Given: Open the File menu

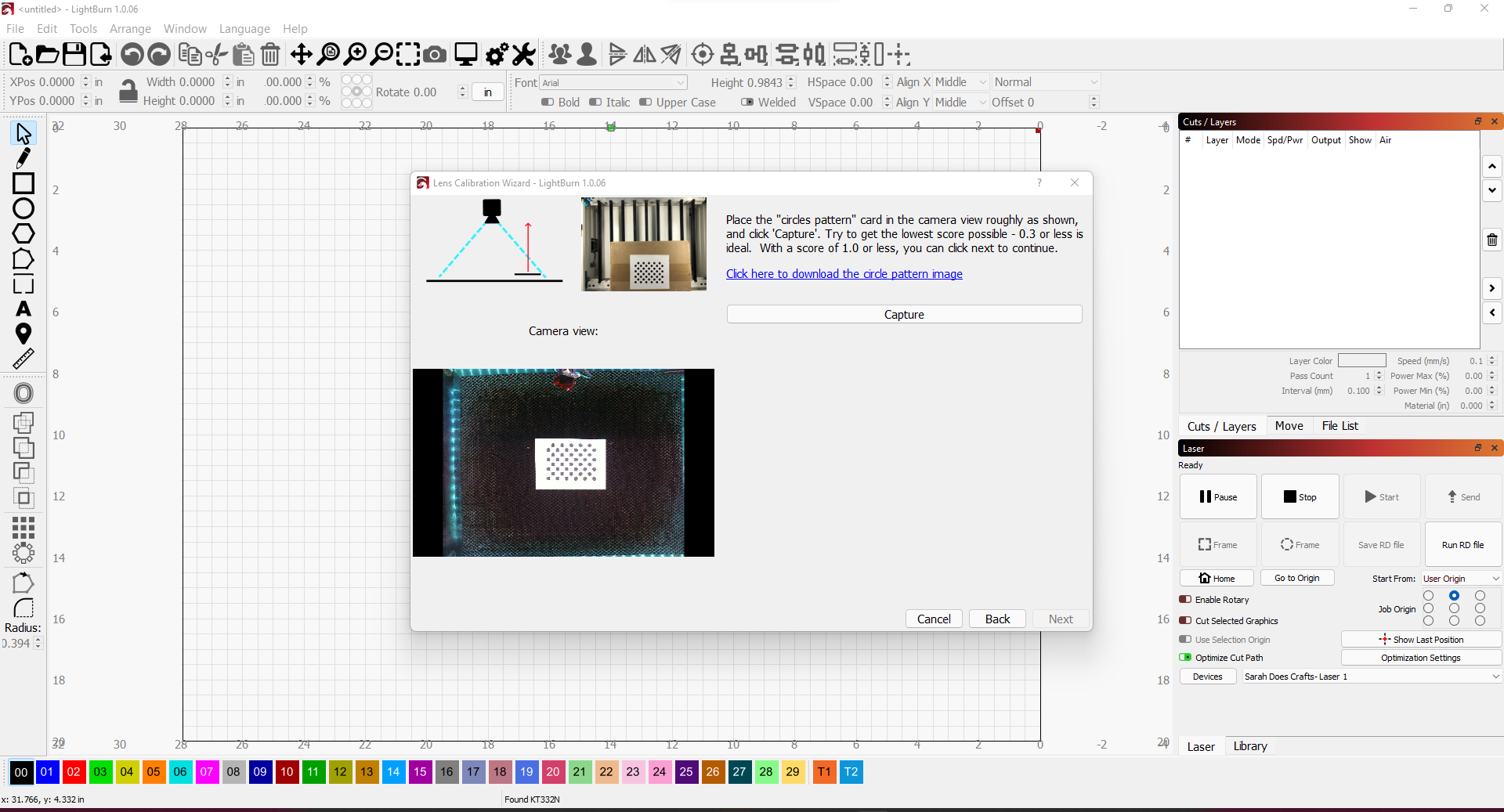Looking at the screenshot, I should [15, 29].
